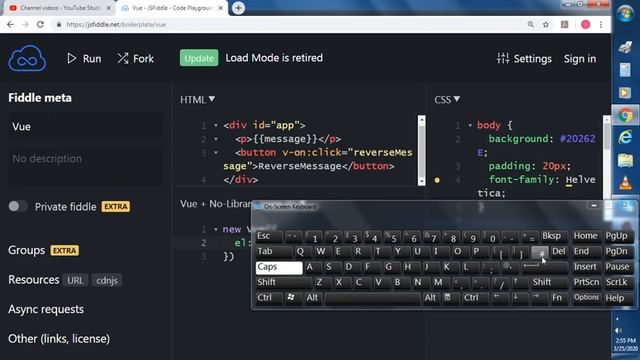Click the URL button in Resources
Viewport: 640px width, 360px height.
pyautogui.click(x=75, y=280)
